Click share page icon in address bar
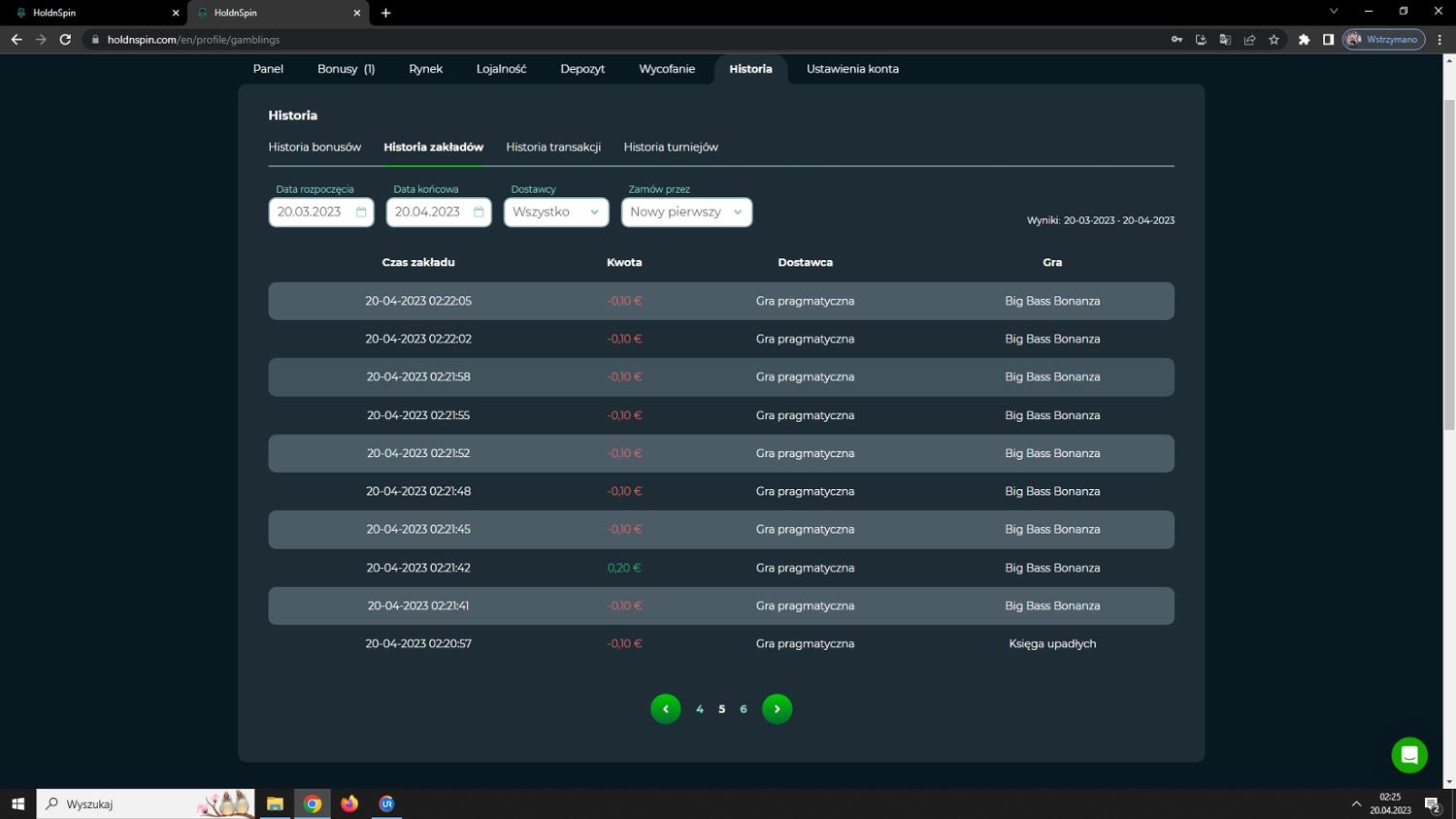Viewport: 1456px width, 819px height. [x=1249, y=40]
